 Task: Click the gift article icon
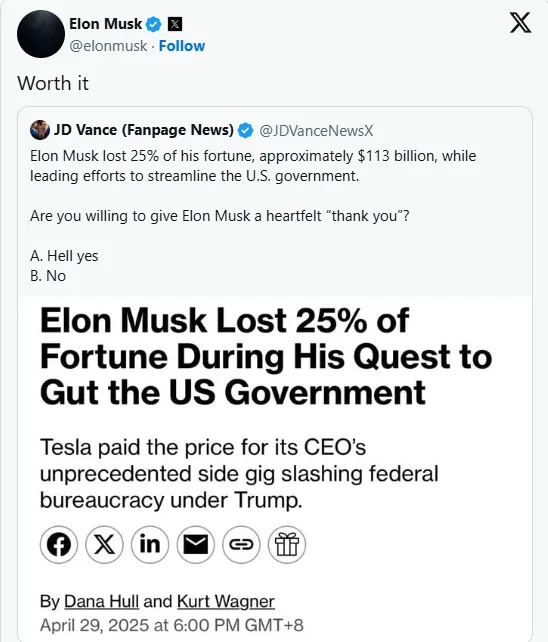[x=287, y=545]
